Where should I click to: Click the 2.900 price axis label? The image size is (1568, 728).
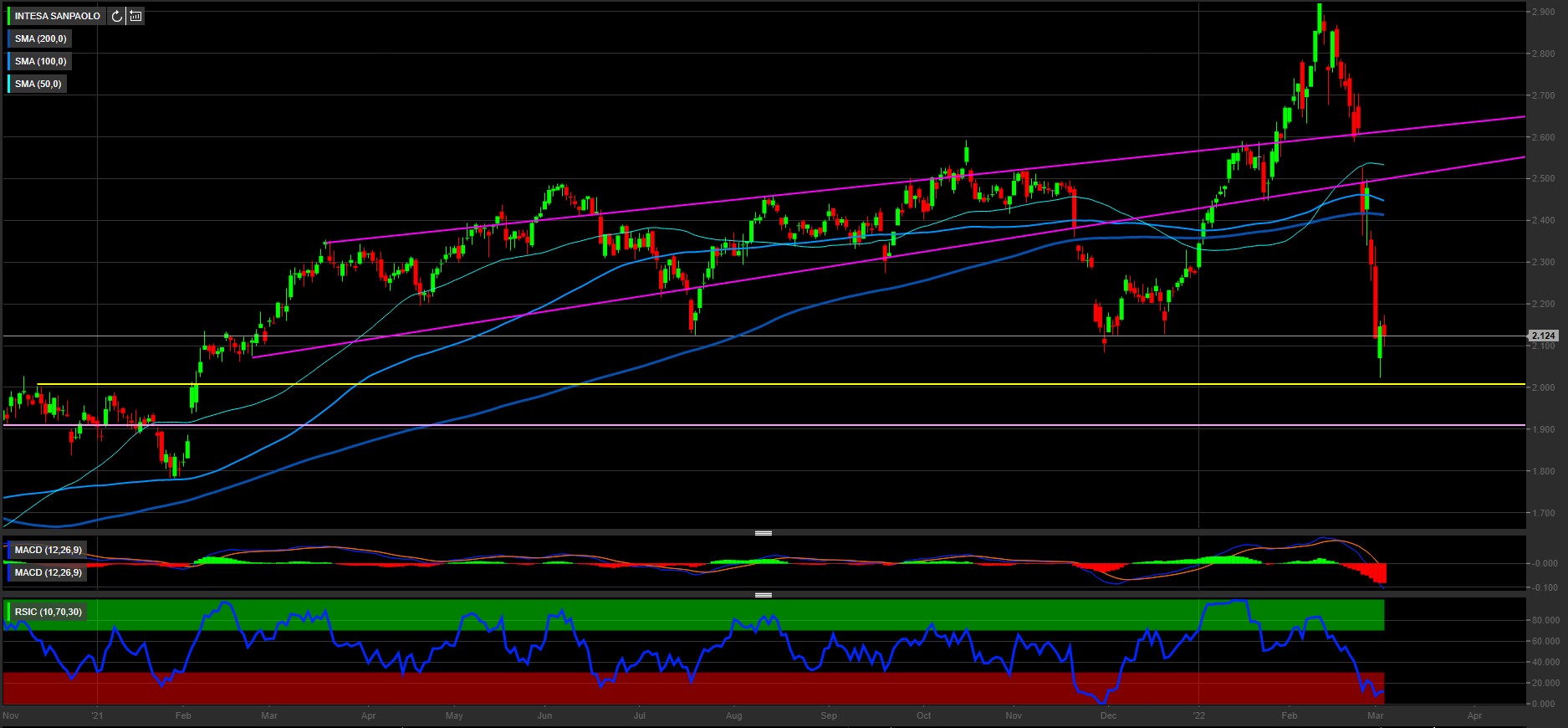1543,12
